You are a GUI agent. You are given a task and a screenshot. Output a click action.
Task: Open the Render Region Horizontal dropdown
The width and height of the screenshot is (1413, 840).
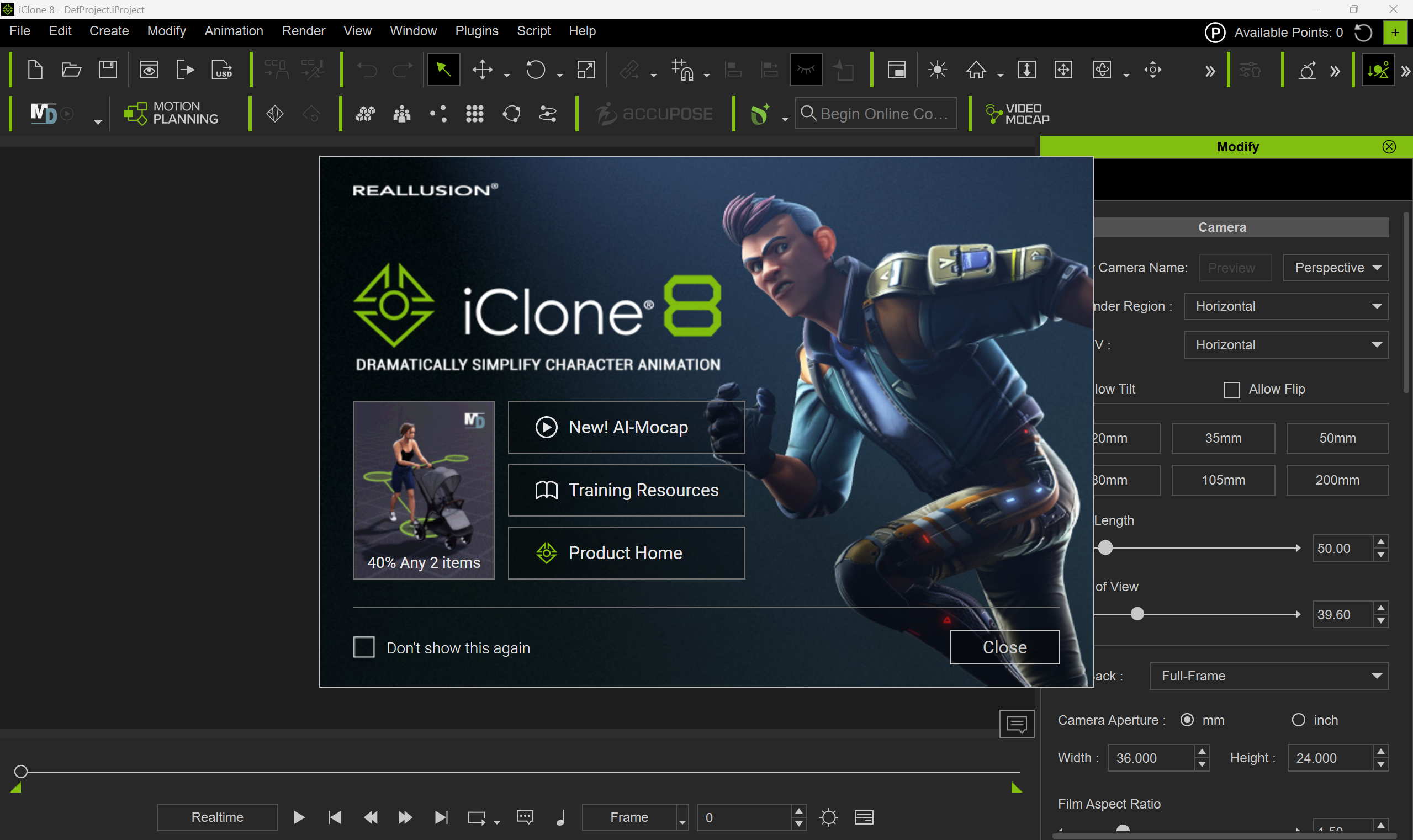pos(1286,306)
